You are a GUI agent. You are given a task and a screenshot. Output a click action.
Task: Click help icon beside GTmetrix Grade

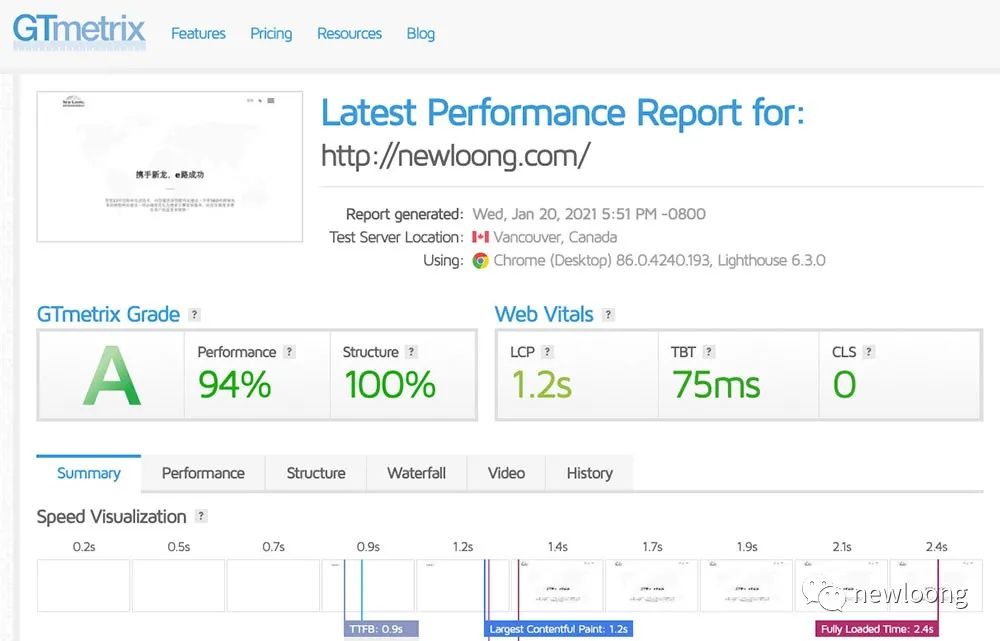click(x=195, y=314)
